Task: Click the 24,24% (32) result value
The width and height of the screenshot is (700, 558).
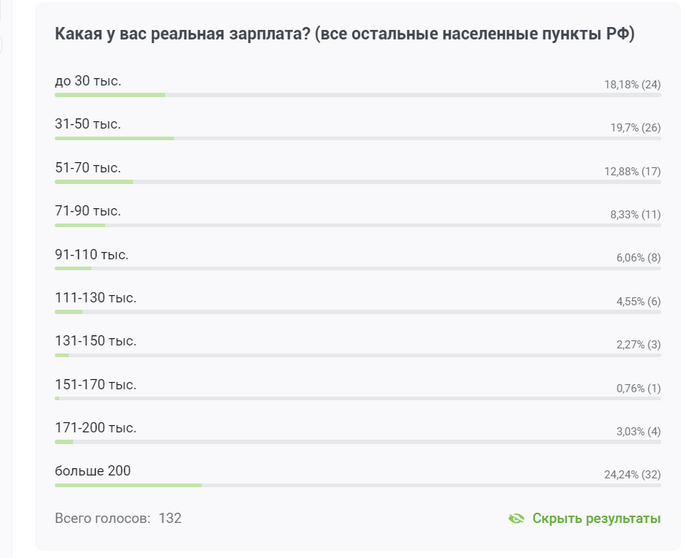Action: [x=632, y=475]
